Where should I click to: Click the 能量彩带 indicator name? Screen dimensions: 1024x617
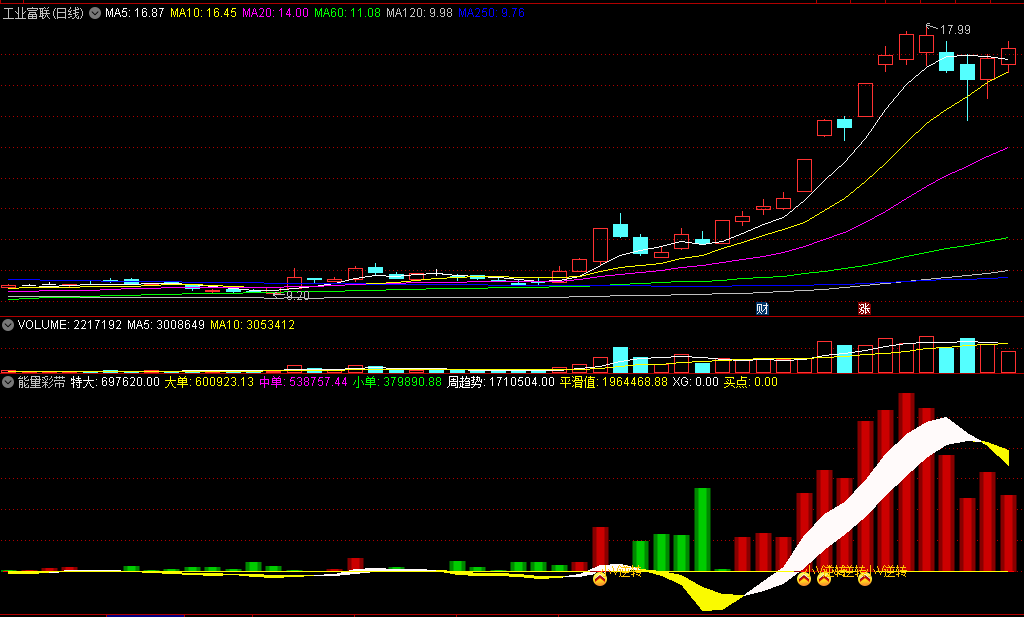point(41,382)
